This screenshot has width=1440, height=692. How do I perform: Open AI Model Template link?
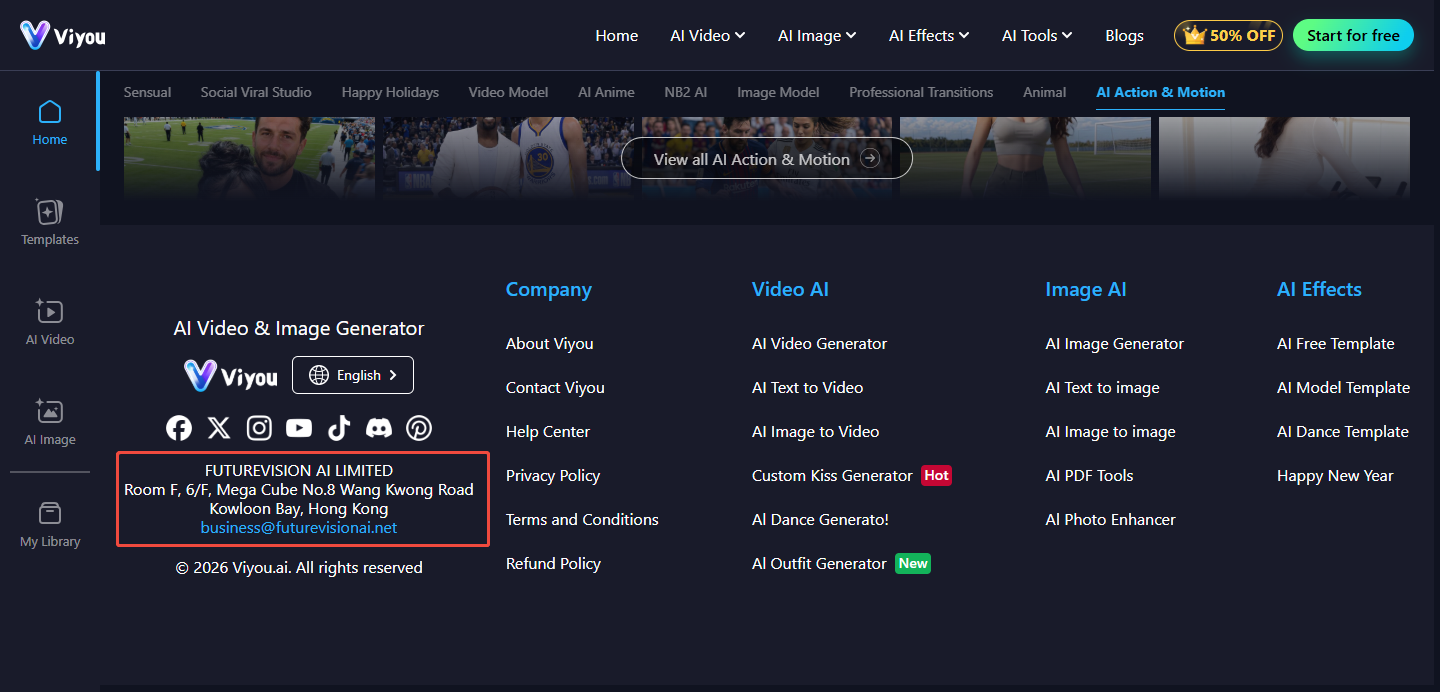pyautogui.click(x=1344, y=387)
